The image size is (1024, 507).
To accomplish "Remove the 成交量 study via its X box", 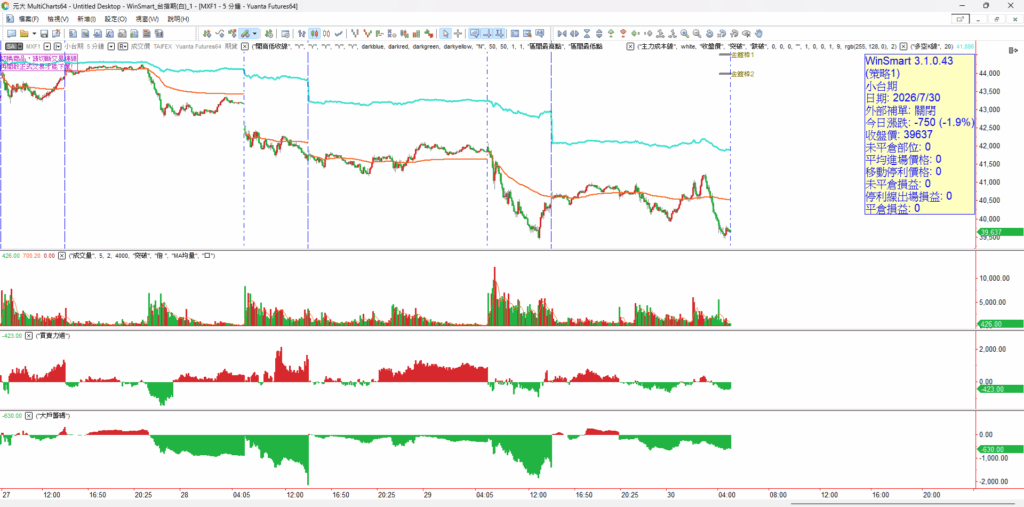I will pos(62,255).
